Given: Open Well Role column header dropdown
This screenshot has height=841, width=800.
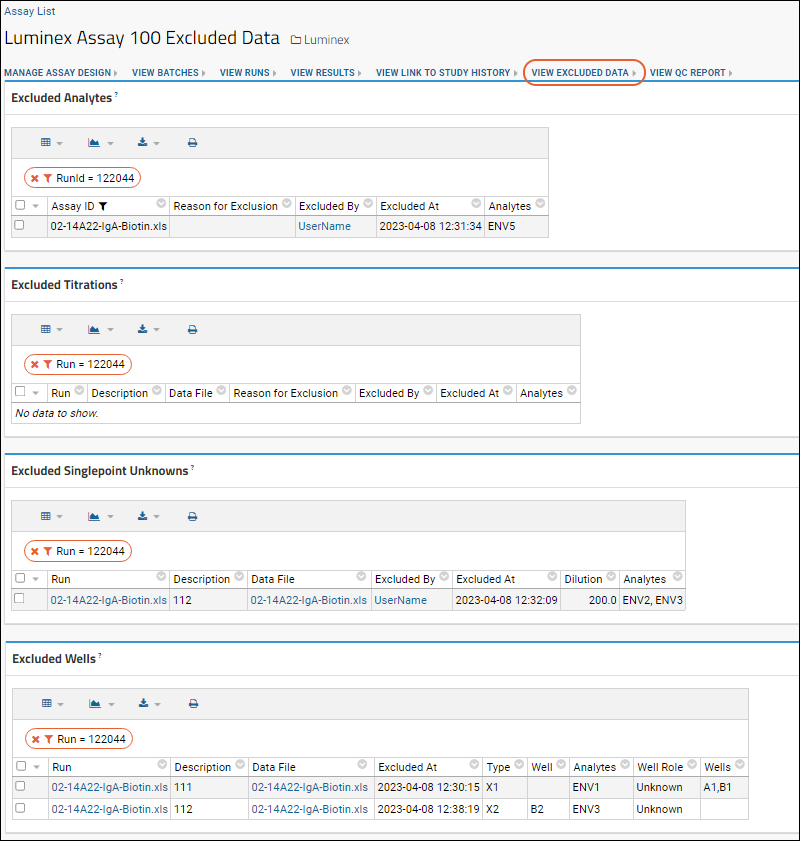Looking at the screenshot, I should coord(691,766).
